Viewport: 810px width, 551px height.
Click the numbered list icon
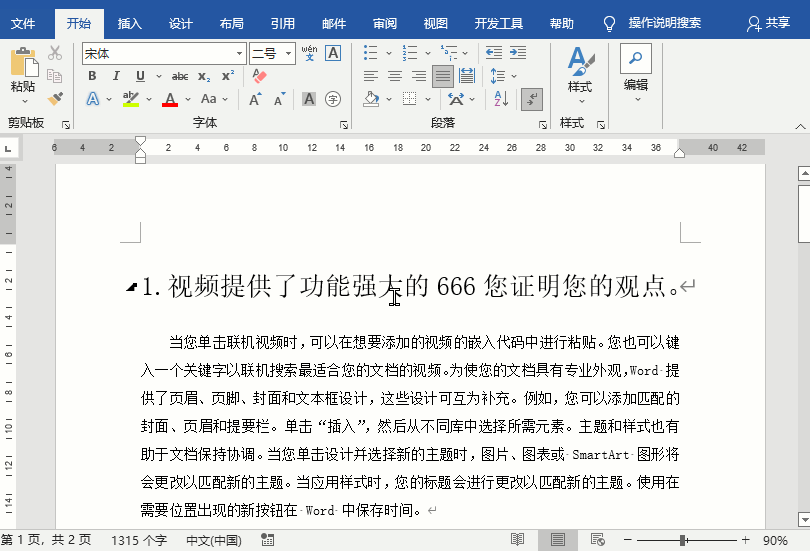410,53
